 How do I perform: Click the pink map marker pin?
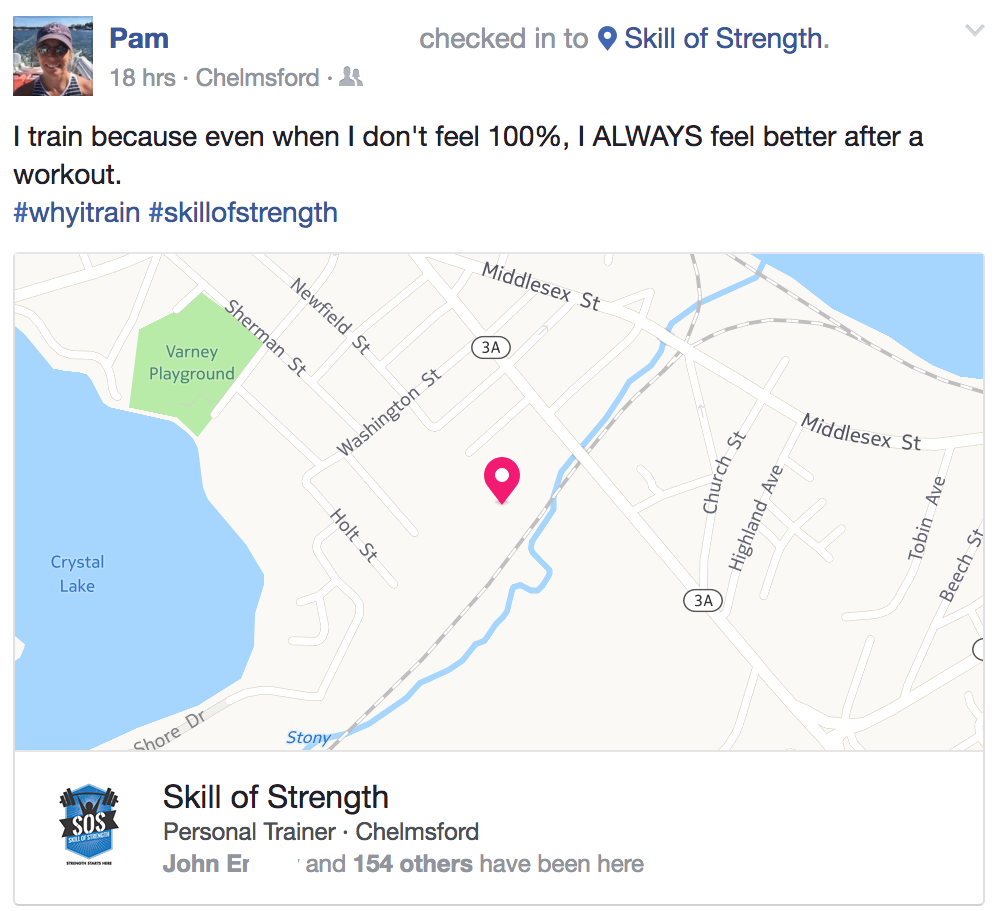[502, 480]
